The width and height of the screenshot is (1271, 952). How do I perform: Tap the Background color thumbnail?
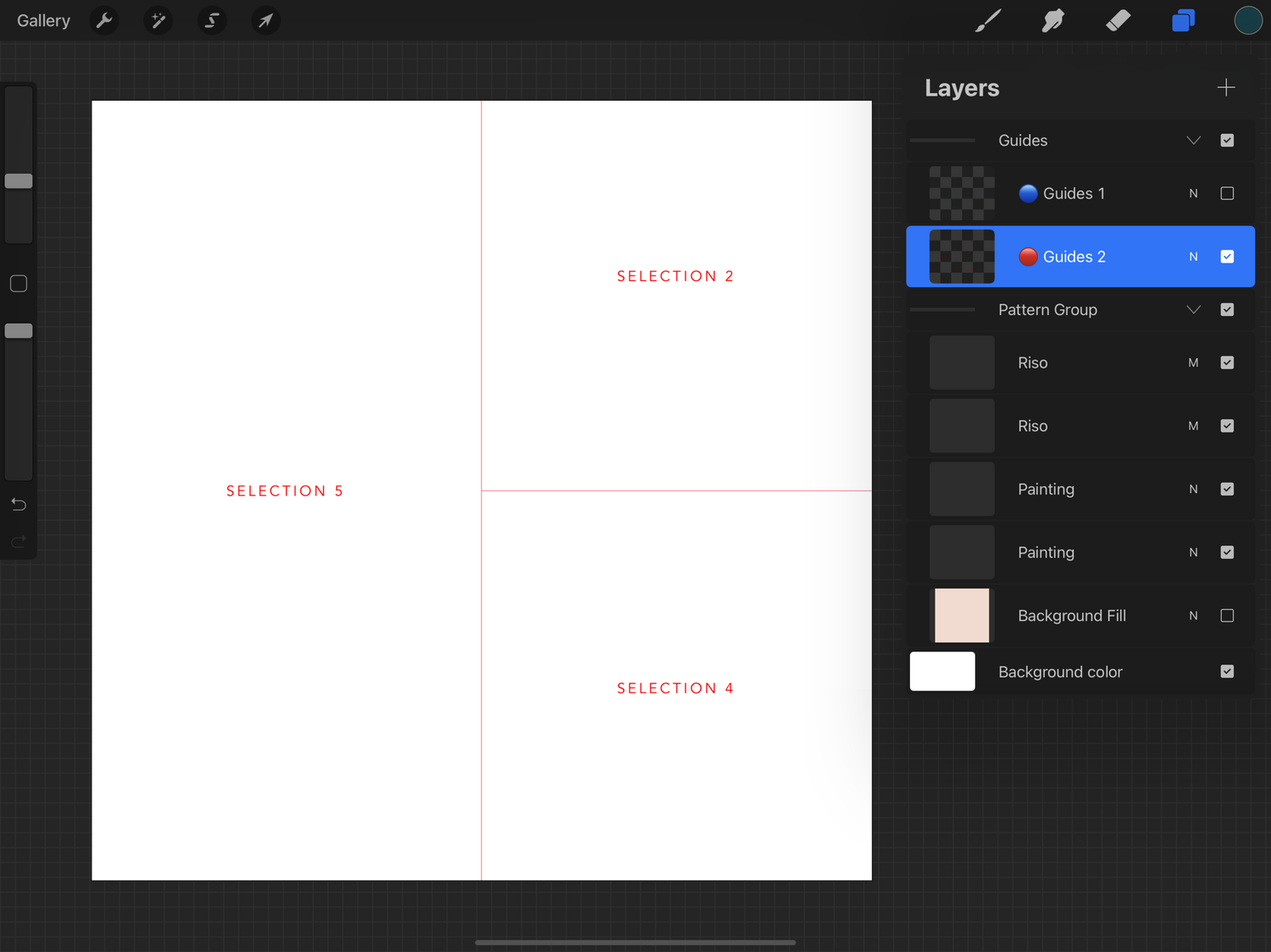[941, 671]
